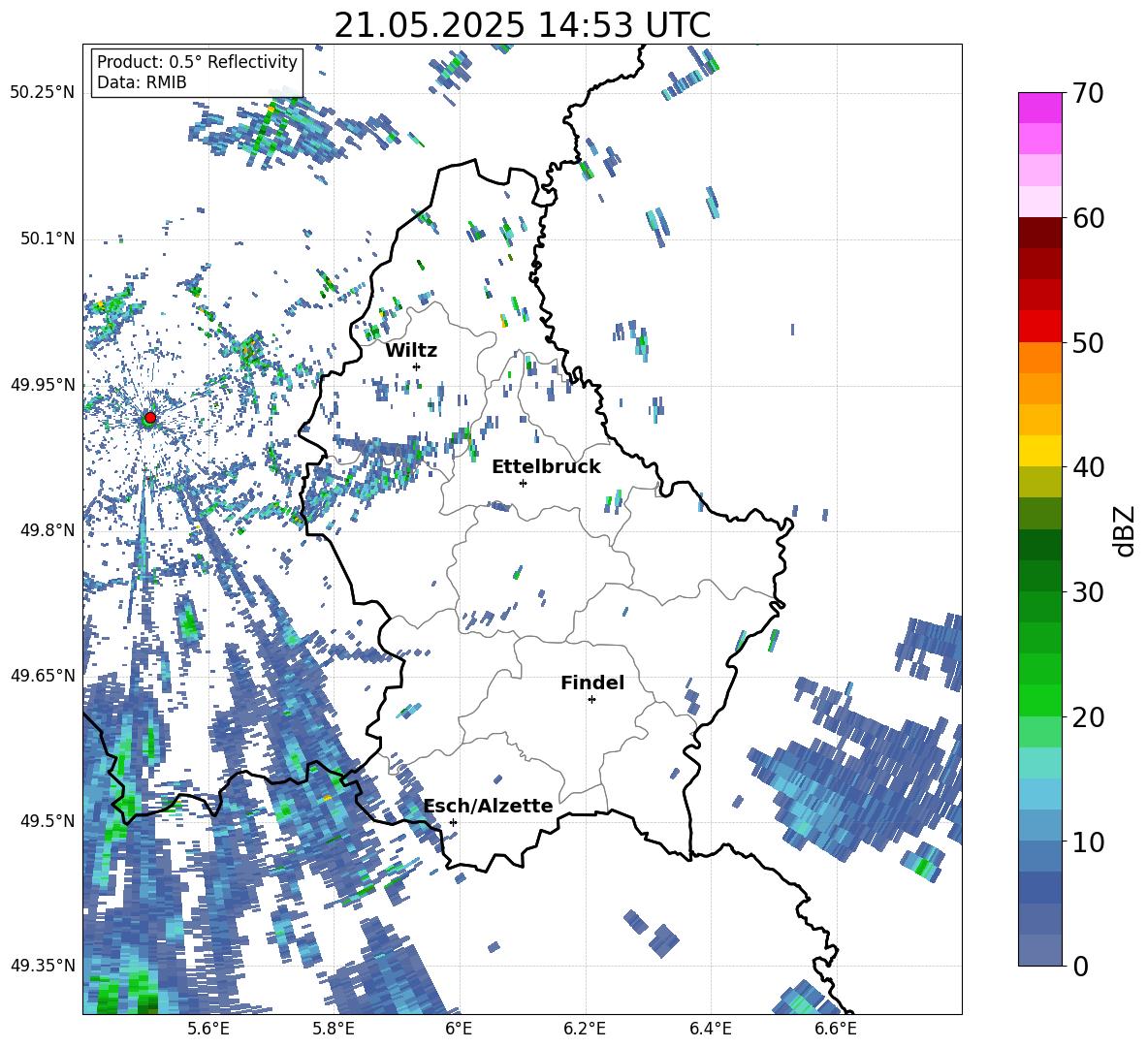Click the title 21.05.2025 14:53 UTC

tap(522, 25)
